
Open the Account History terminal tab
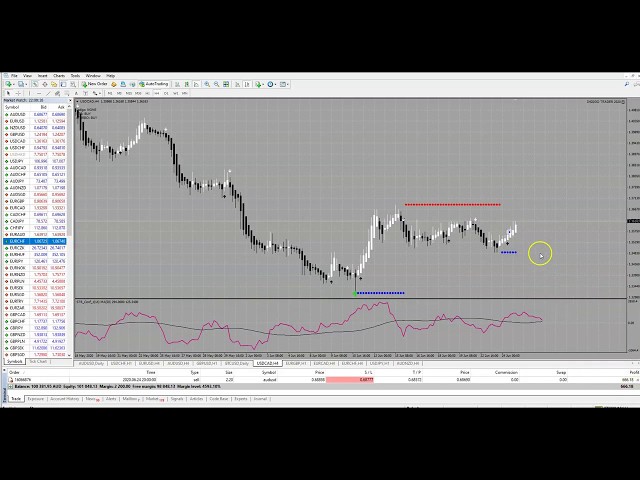click(66, 398)
